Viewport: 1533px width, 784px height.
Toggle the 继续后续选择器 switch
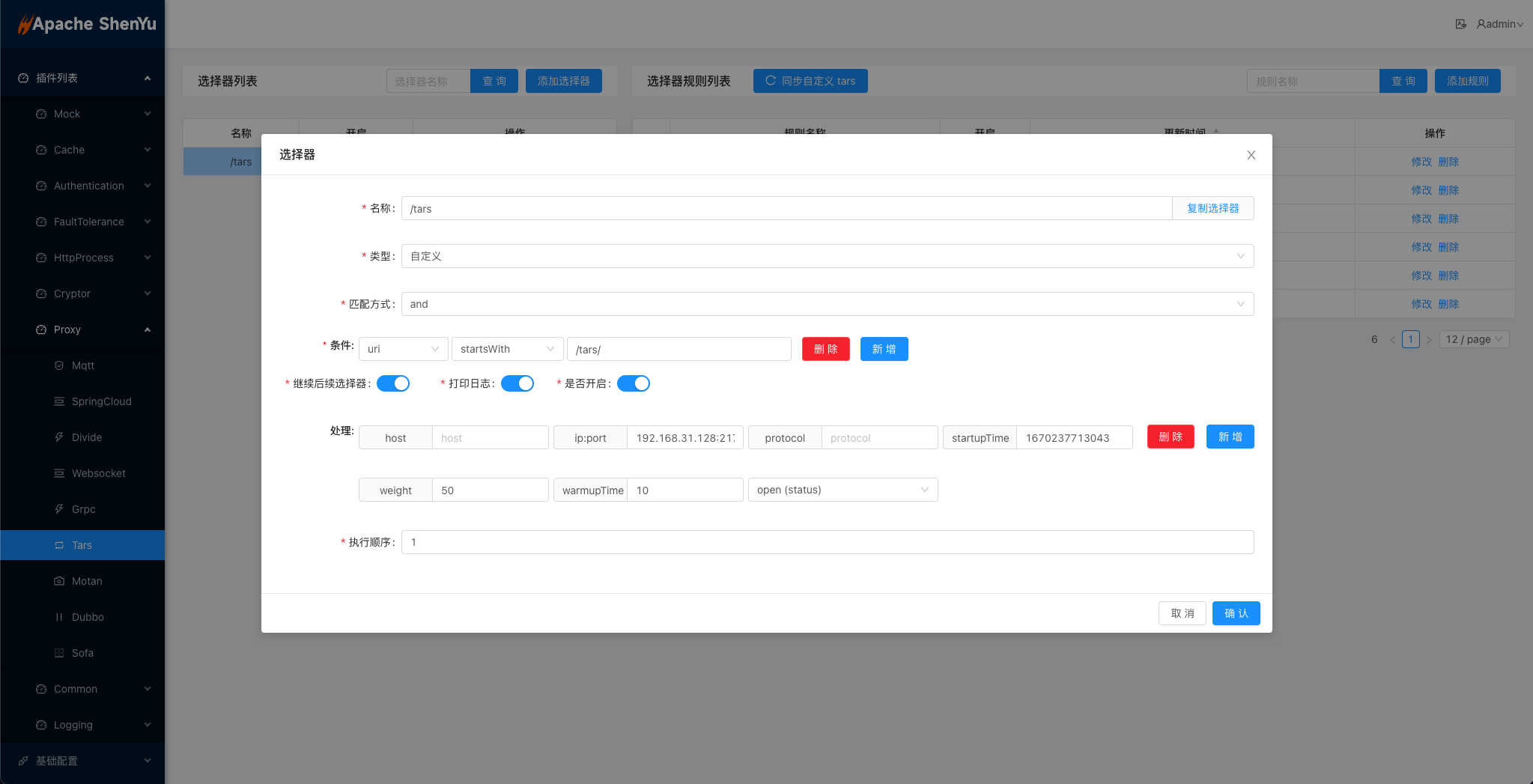393,383
